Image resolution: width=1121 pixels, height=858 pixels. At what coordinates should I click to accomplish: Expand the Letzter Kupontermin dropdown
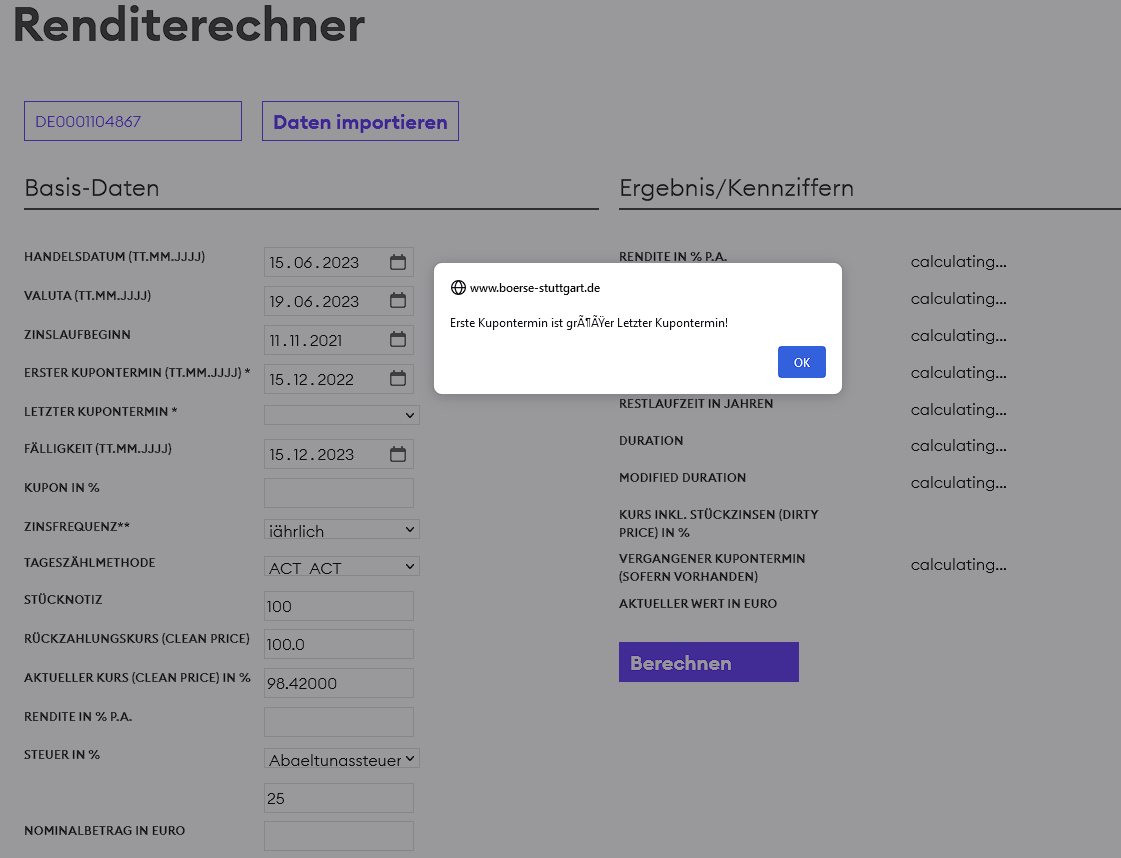tap(341, 415)
